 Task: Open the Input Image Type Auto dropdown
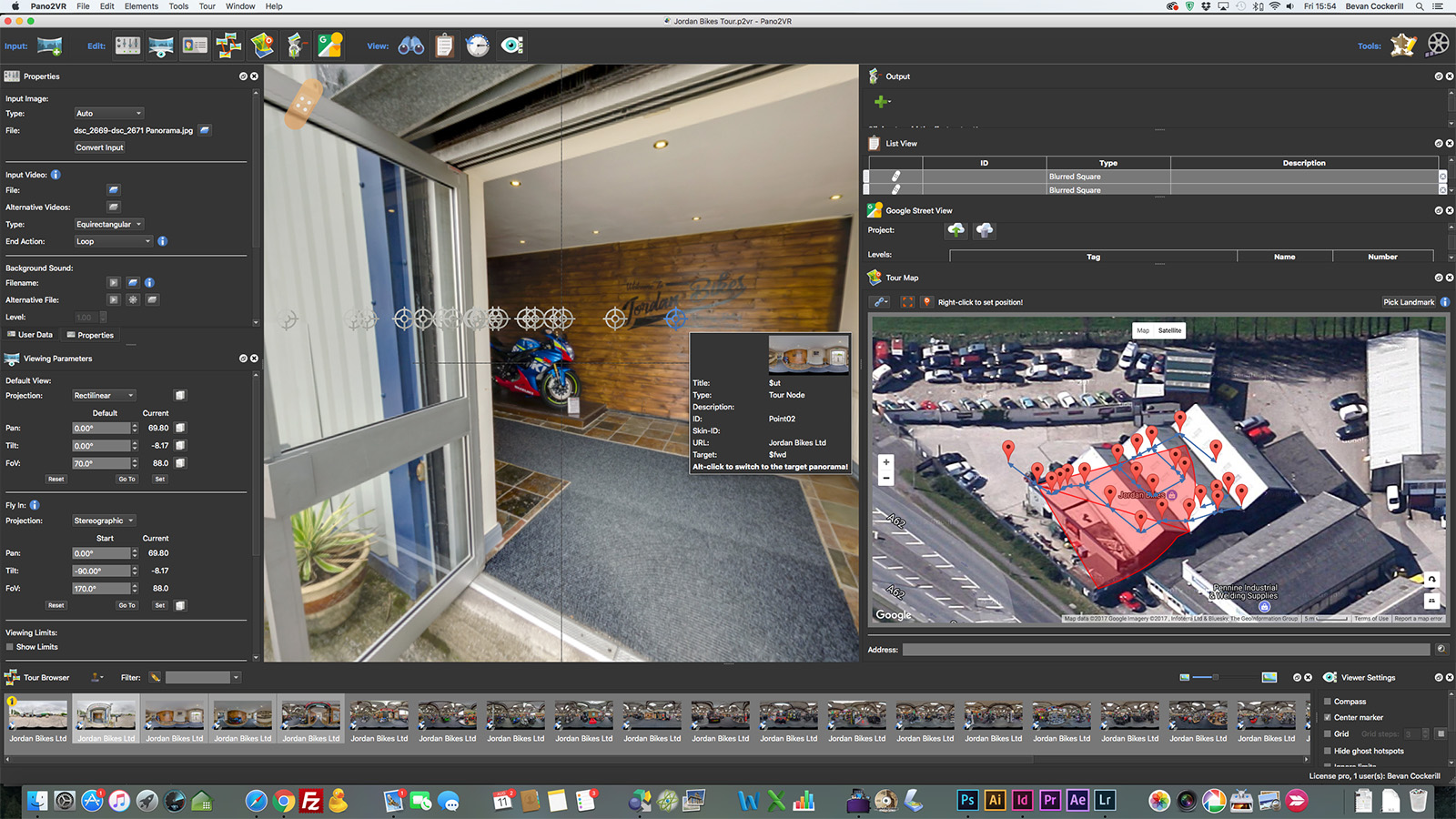pyautogui.click(x=108, y=114)
